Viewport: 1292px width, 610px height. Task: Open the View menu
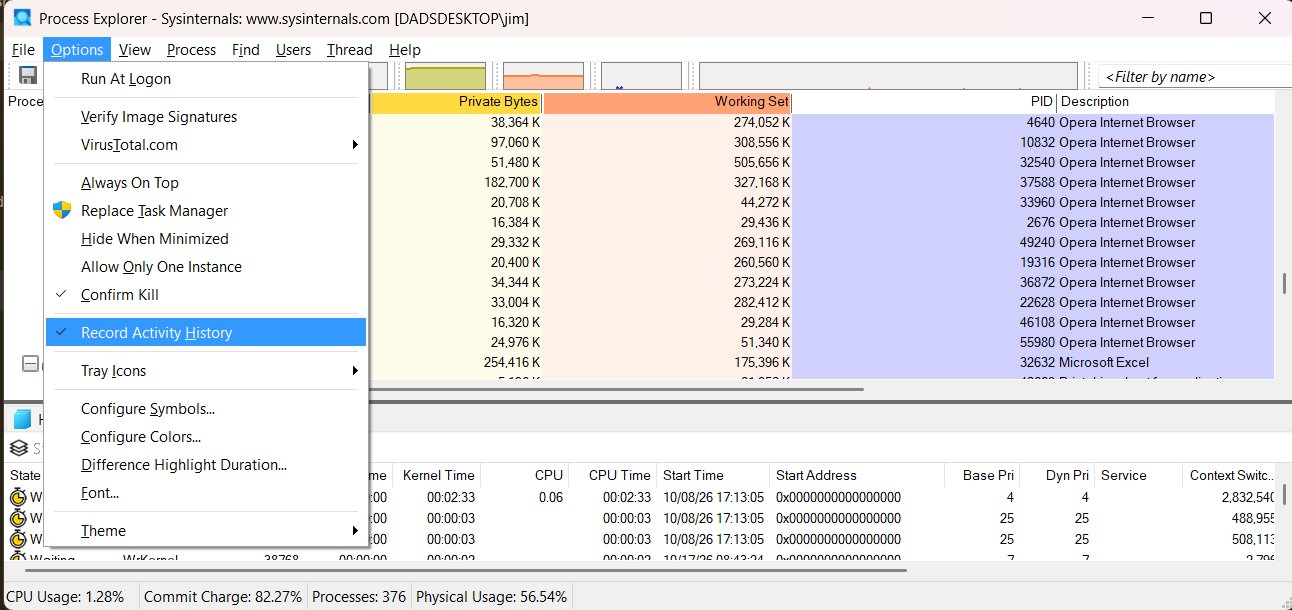point(135,50)
